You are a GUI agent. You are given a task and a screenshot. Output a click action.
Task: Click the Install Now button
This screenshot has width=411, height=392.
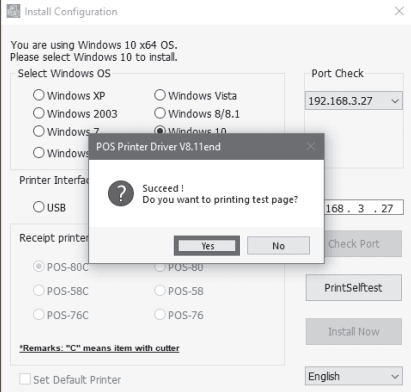click(x=354, y=332)
